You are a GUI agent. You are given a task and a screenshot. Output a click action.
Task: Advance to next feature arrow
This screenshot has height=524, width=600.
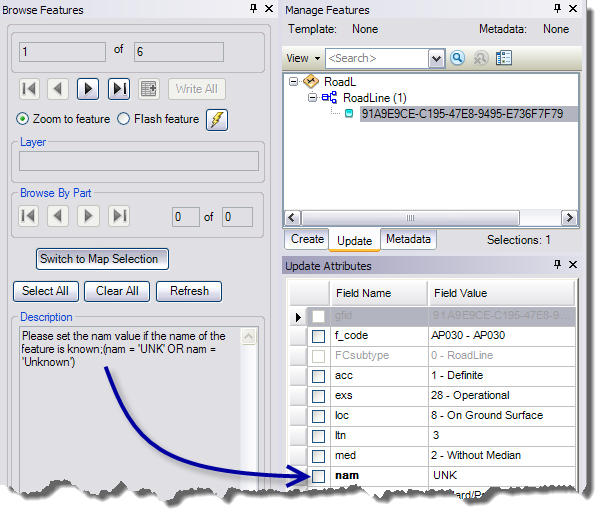tap(89, 89)
